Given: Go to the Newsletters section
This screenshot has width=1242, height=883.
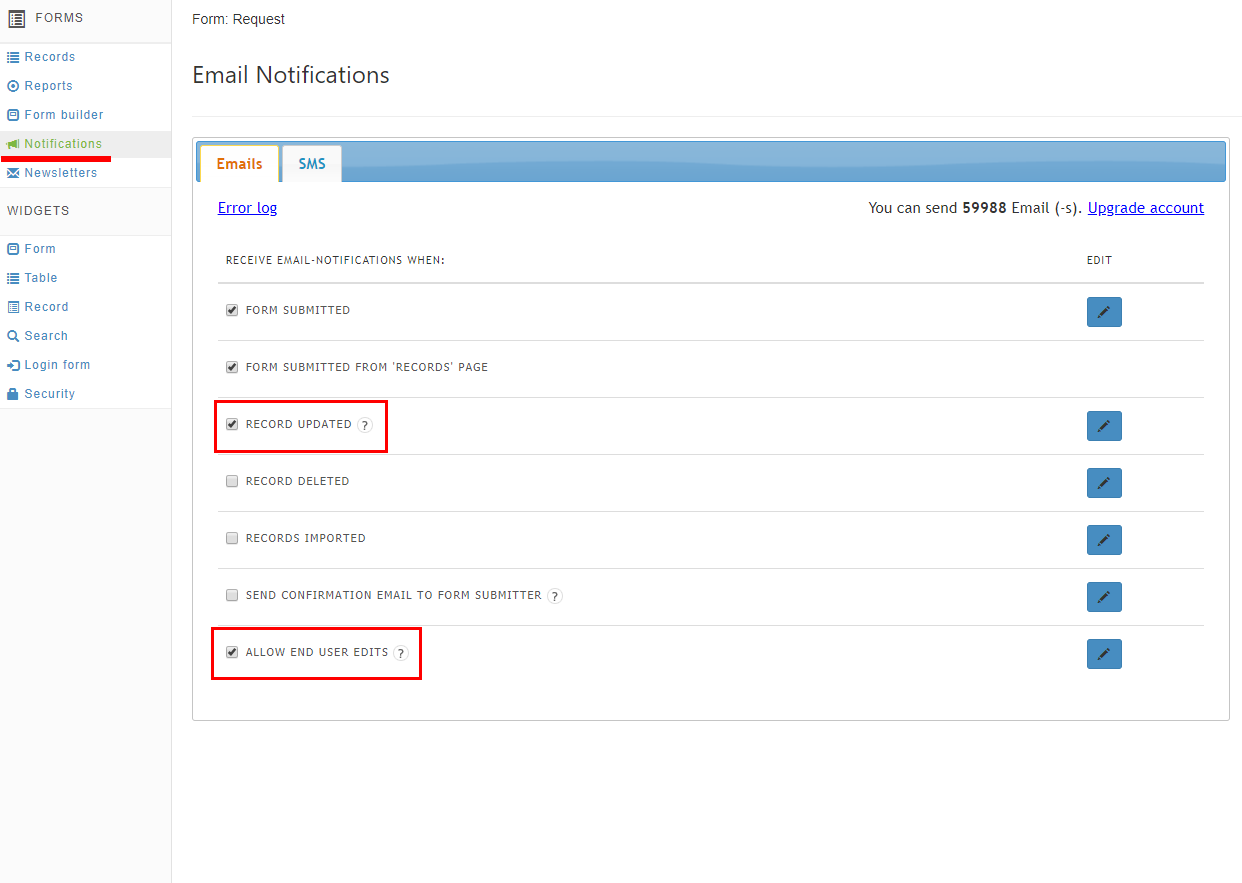Looking at the screenshot, I should click(x=61, y=173).
